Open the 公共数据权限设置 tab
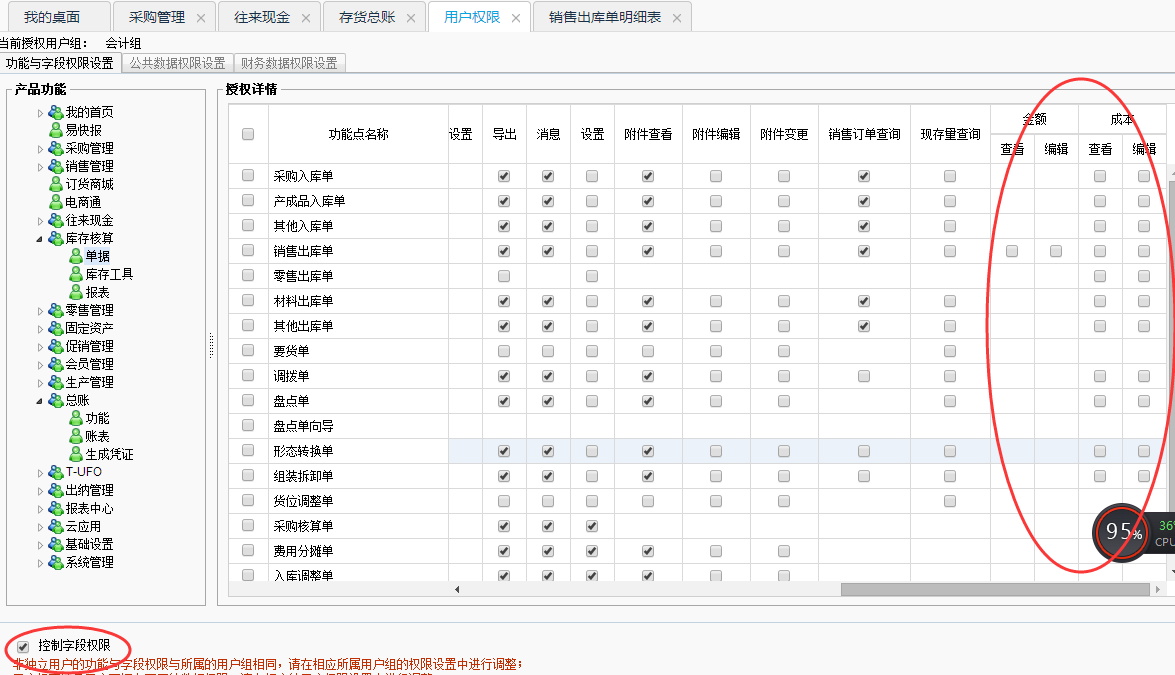This screenshot has width=1175, height=675. coord(177,63)
